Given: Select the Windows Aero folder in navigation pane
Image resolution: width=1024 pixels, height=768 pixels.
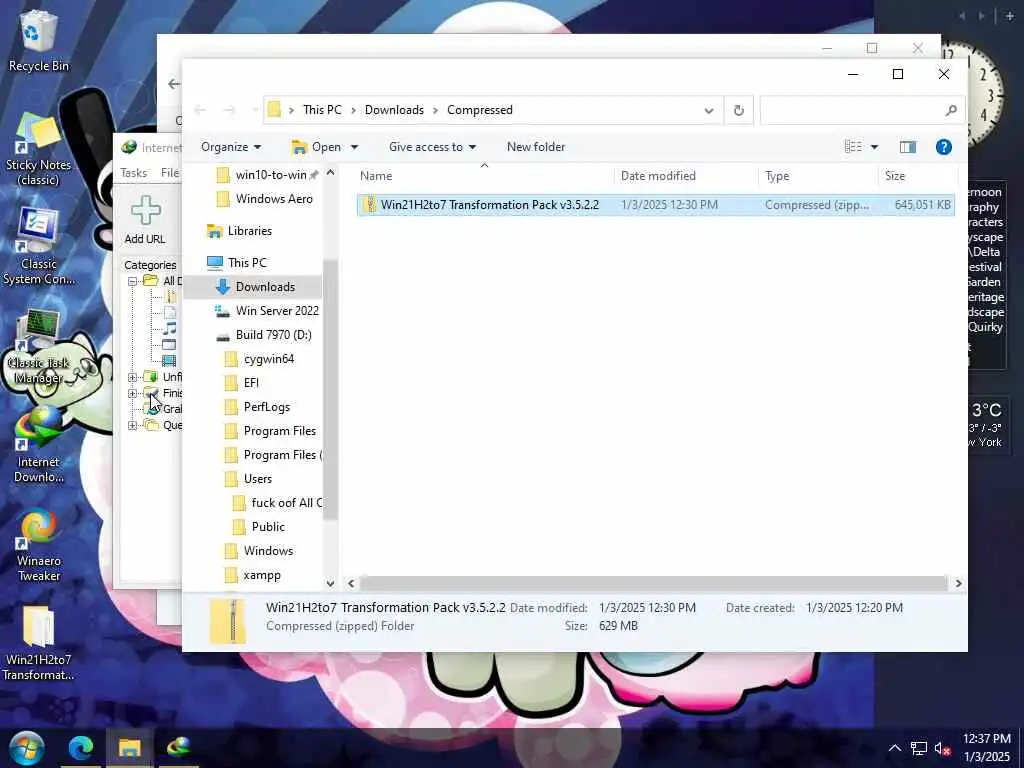Looking at the screenshot, I should coord(266,199).
